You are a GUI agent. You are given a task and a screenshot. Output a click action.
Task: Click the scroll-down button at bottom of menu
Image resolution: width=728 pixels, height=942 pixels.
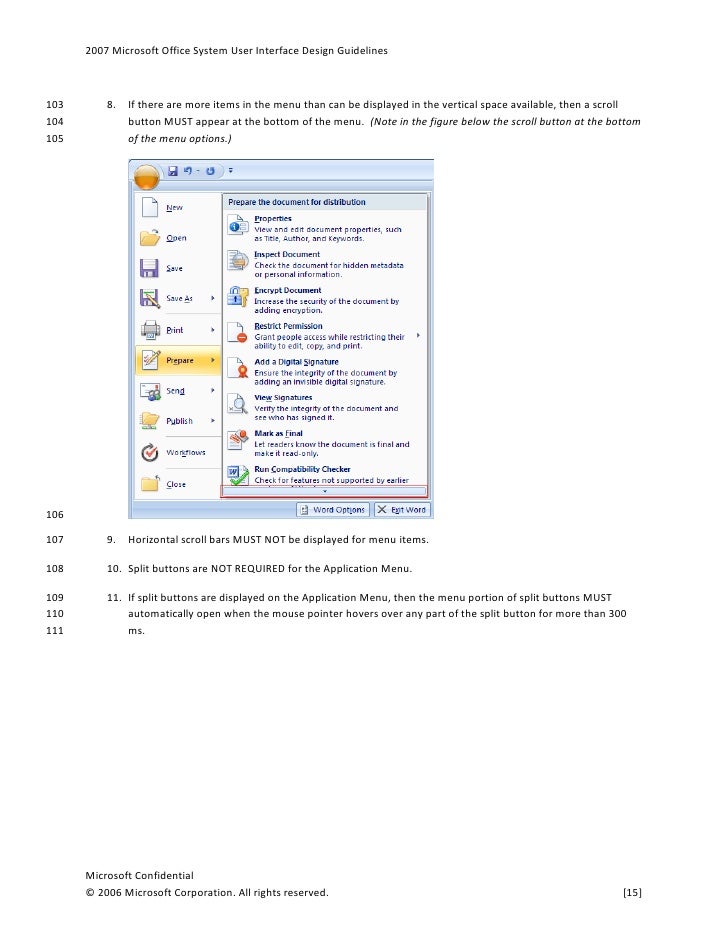coord(324,491)
